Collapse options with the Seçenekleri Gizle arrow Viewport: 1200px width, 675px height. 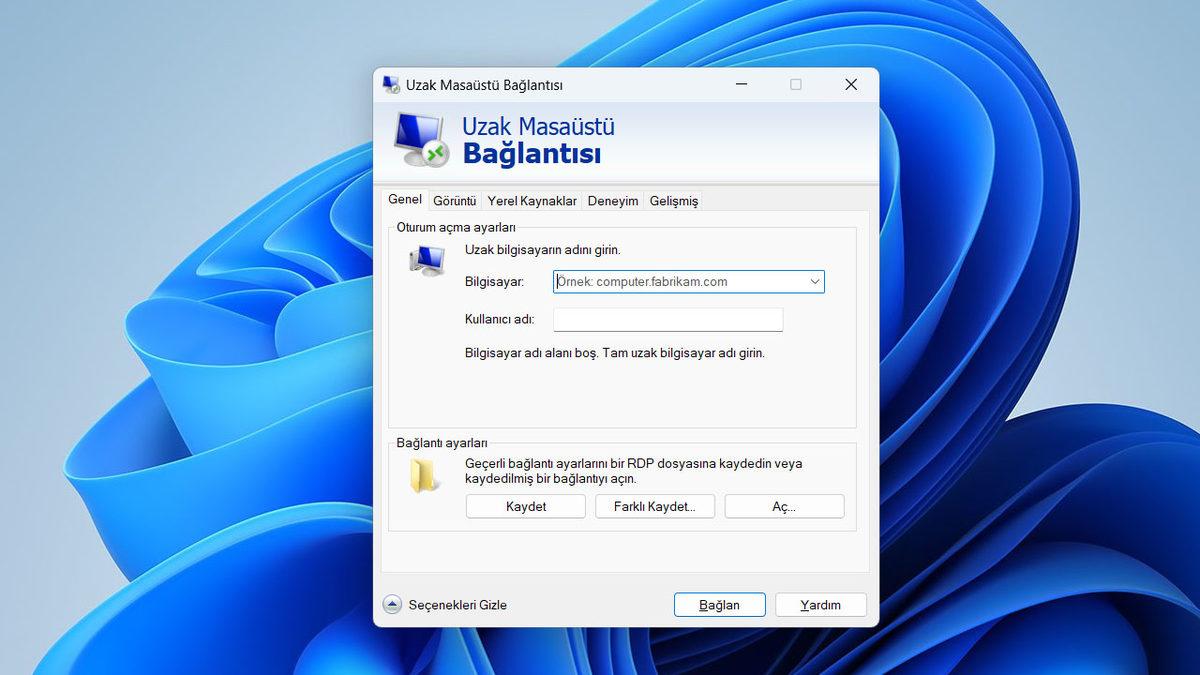coord(392,604)
